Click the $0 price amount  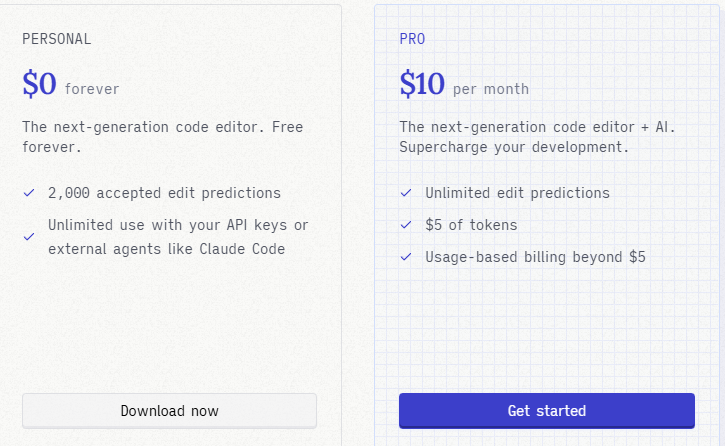pos(40,85)
